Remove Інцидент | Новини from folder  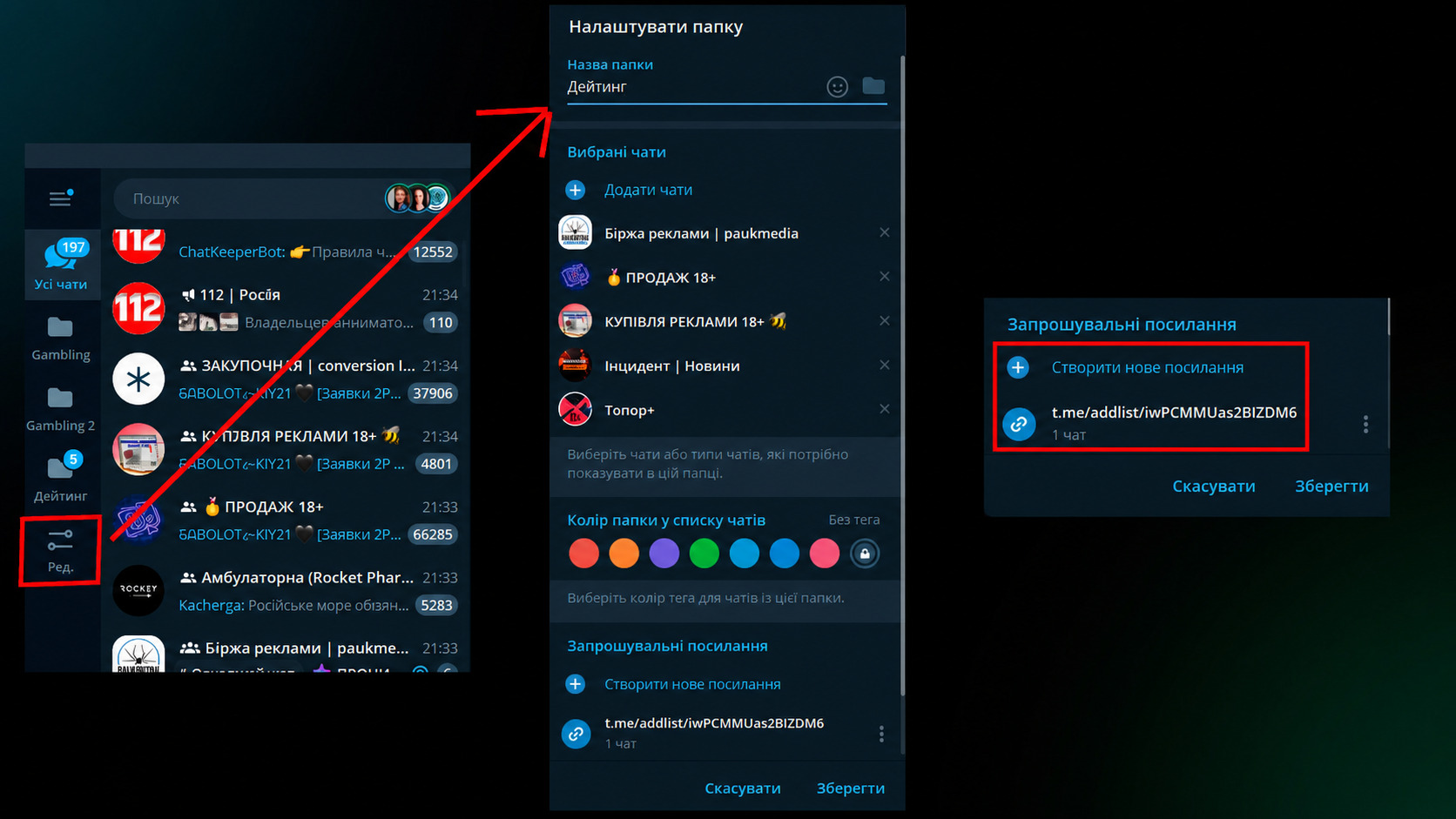[884, 366]
